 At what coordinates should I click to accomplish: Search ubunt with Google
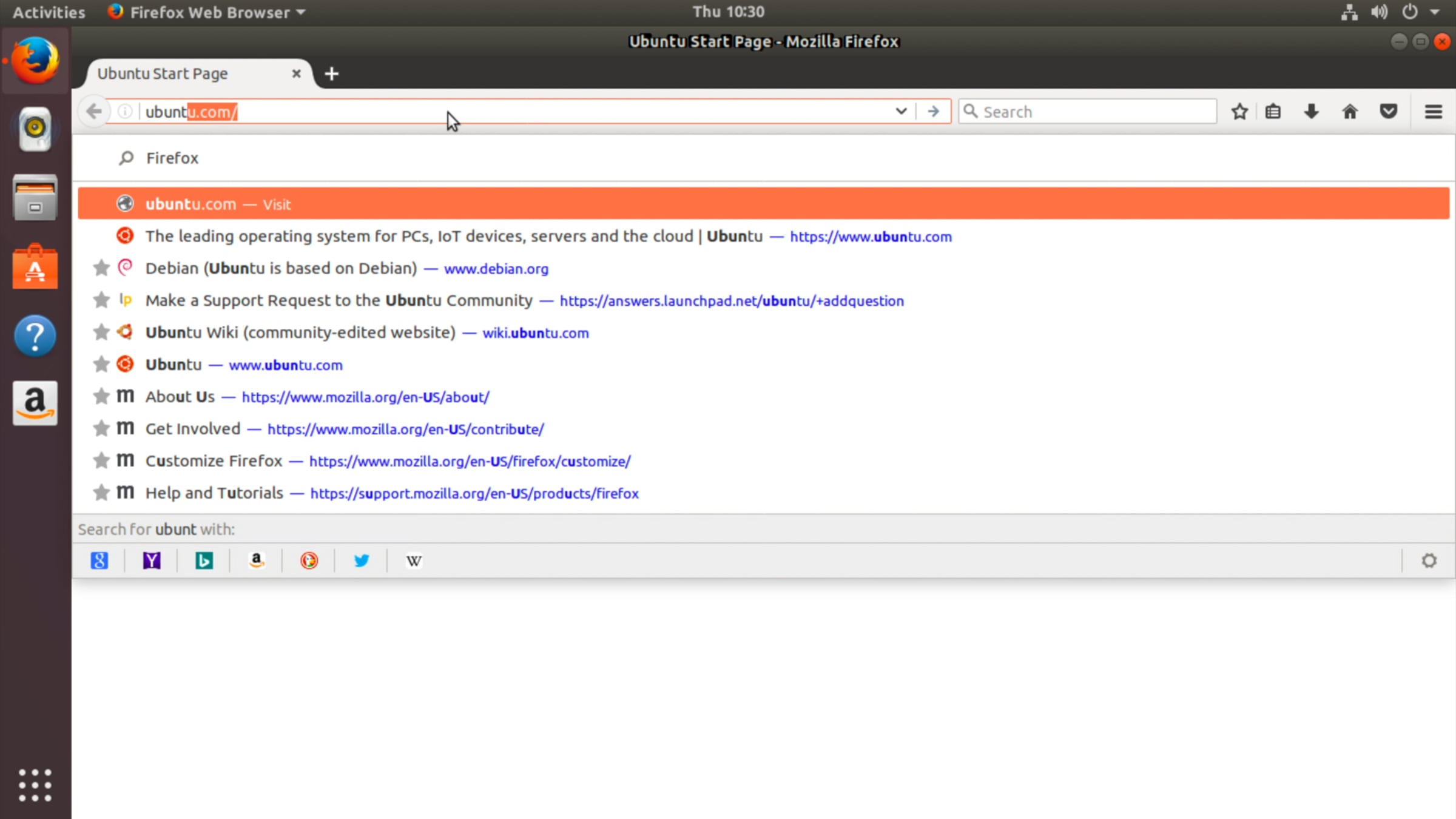click(99, 561)
